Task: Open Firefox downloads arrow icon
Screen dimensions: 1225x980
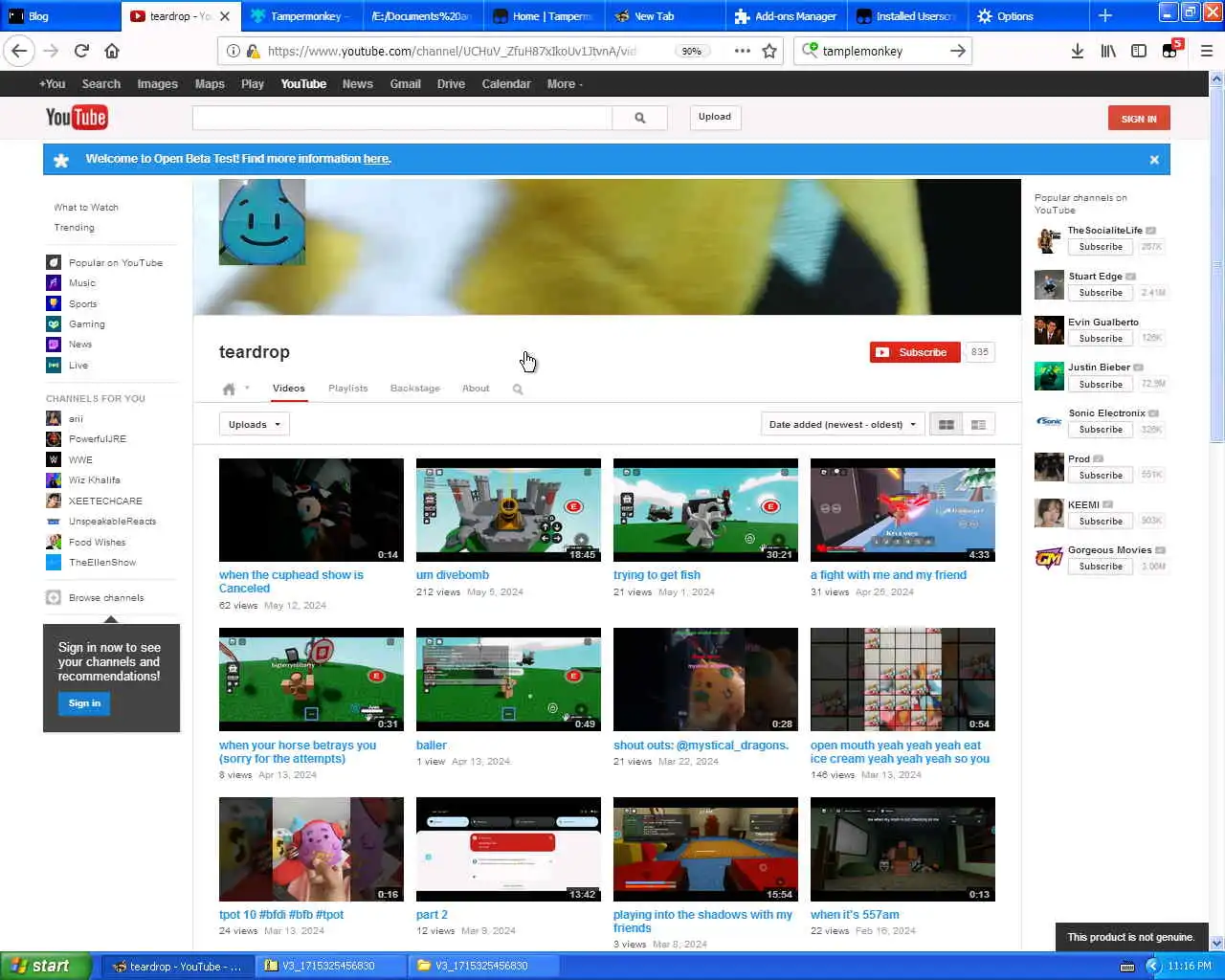Action: tap(1078, 51)
